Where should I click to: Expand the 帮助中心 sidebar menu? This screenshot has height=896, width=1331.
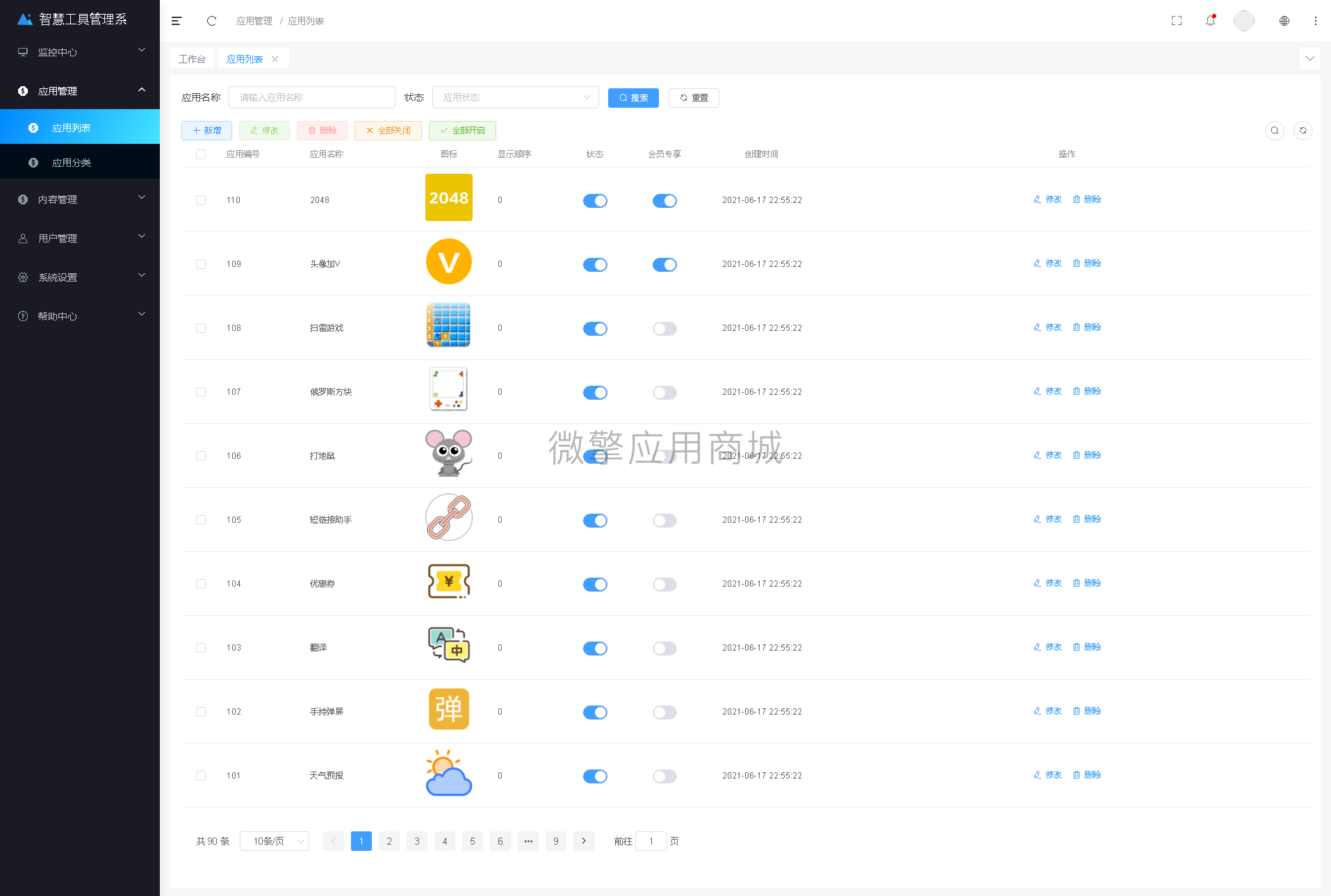point(80,316)
